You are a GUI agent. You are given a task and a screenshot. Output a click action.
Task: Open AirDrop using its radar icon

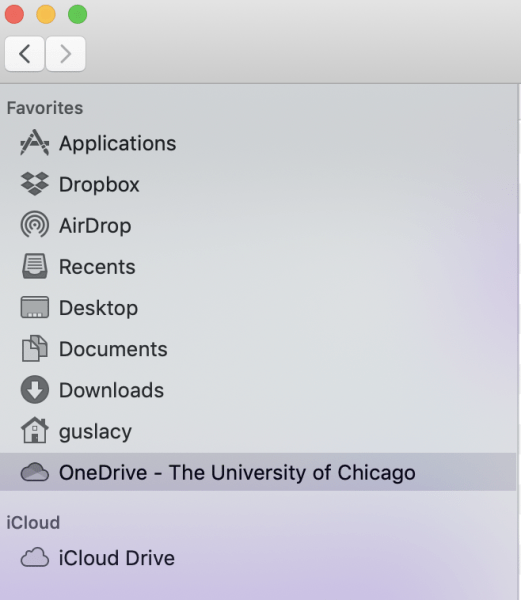[34, 225]
